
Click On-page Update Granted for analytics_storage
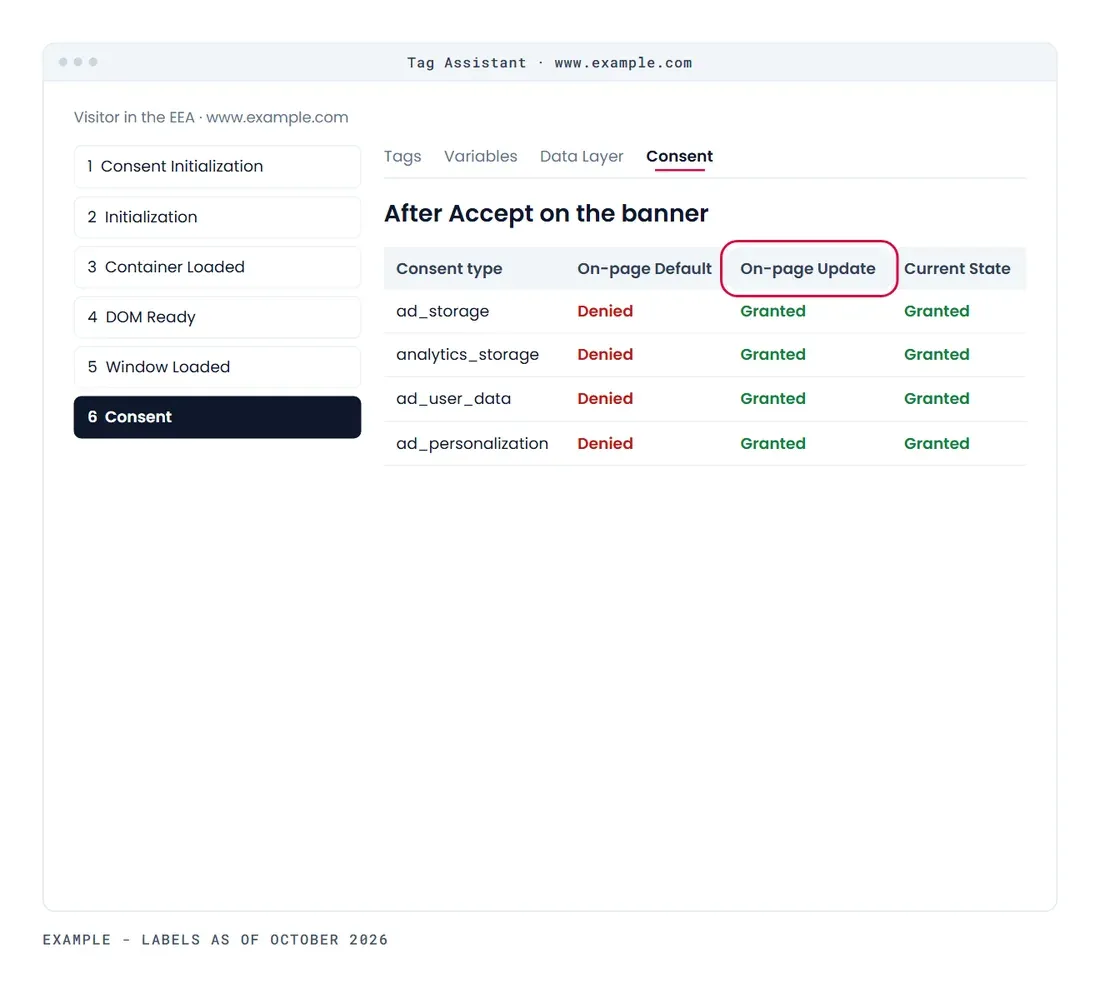click(x=772, y=355)
